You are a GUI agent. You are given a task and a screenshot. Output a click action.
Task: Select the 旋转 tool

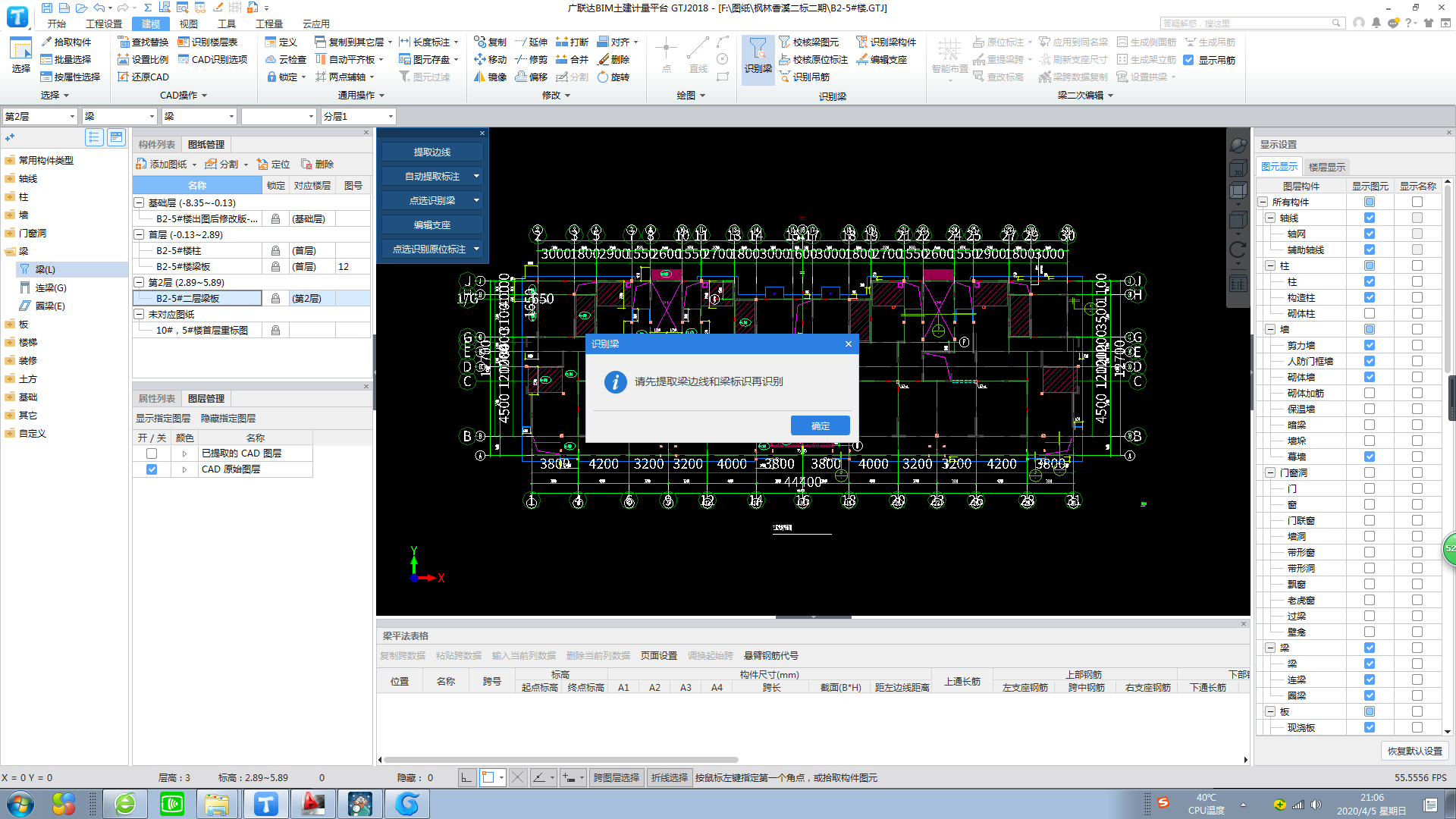(613, 77)
